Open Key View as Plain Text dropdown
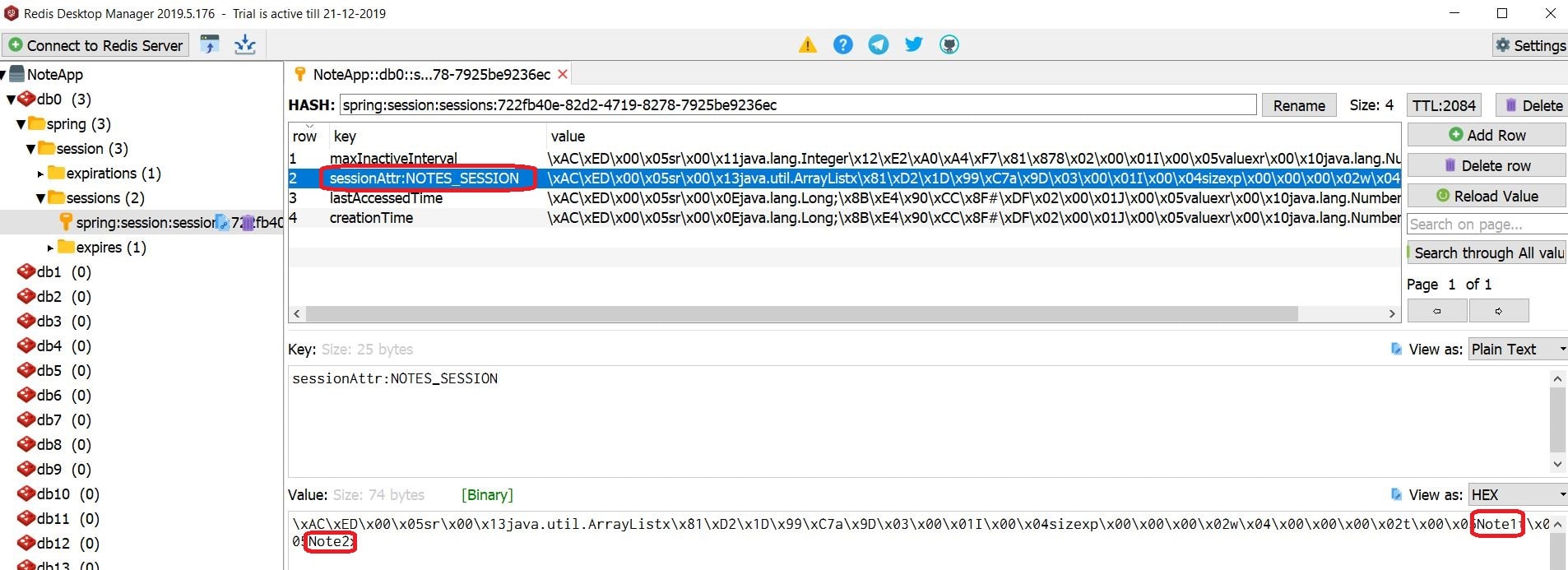This screenshot has height=570, width=1568. [x=1518, y=349]
